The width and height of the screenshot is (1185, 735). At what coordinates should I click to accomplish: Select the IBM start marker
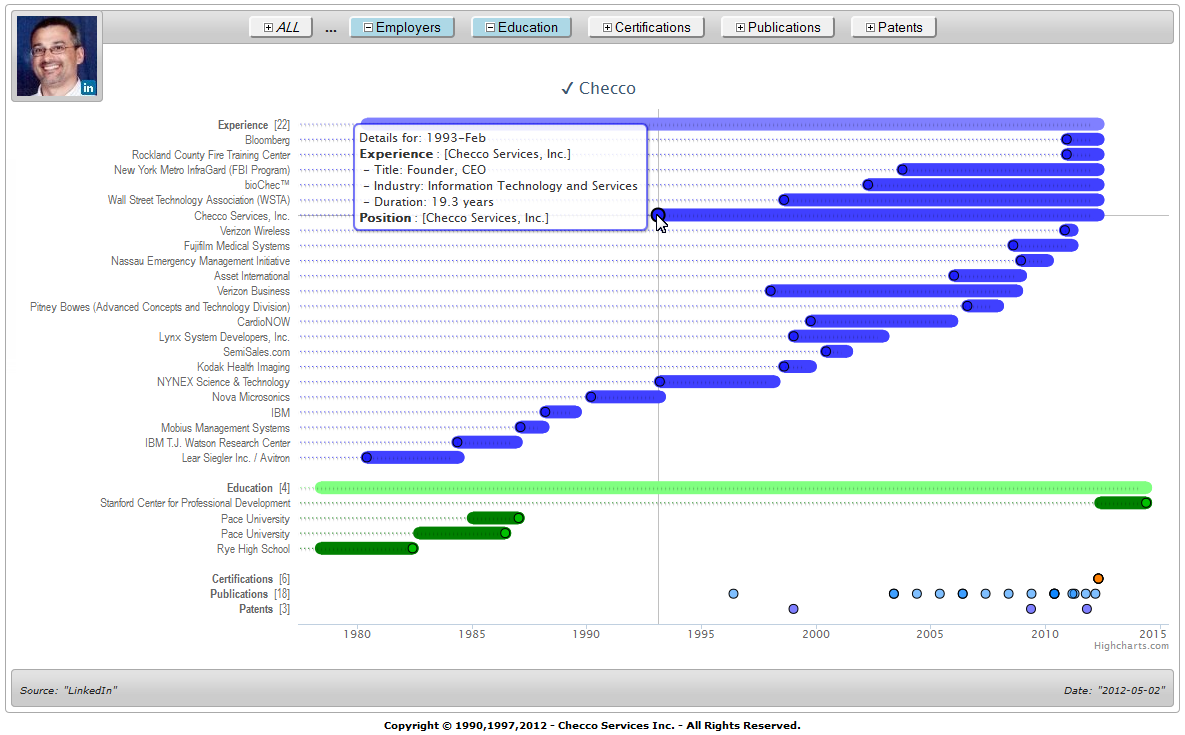pos(545,412)
